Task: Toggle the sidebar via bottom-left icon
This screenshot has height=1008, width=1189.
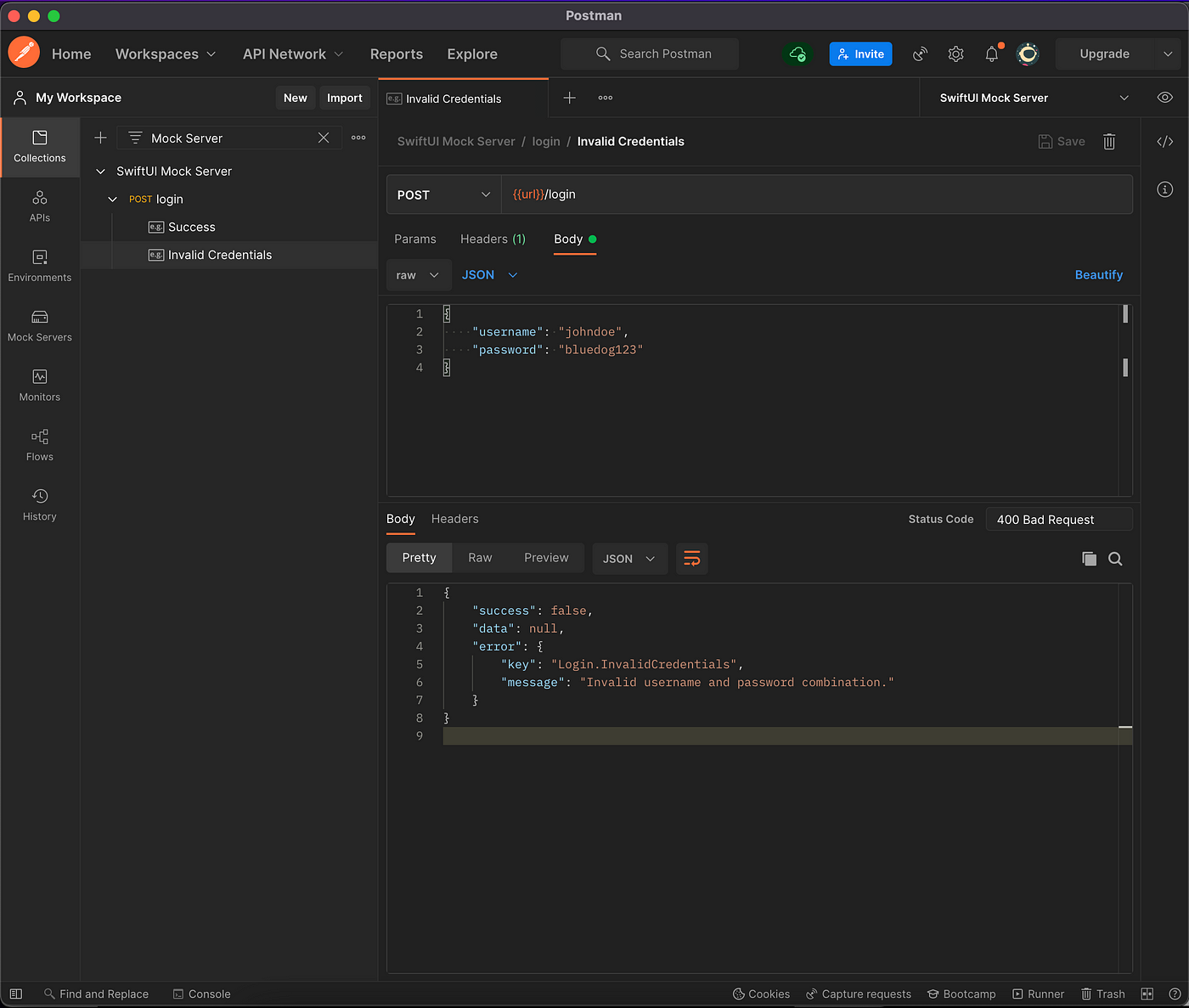Action: coord(15,994)
